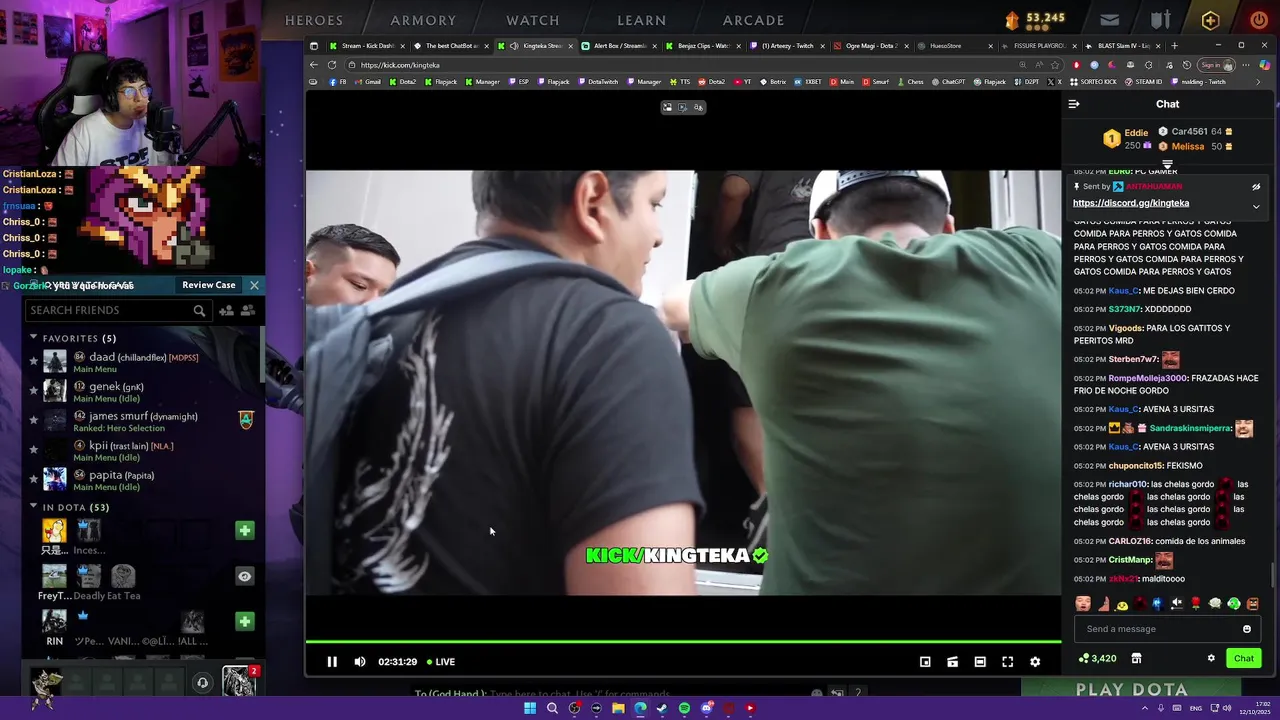This screenshot has width=1280, height=720.
Task: Collapse the FAVORITES friends group
Action: tap(33, 338)
